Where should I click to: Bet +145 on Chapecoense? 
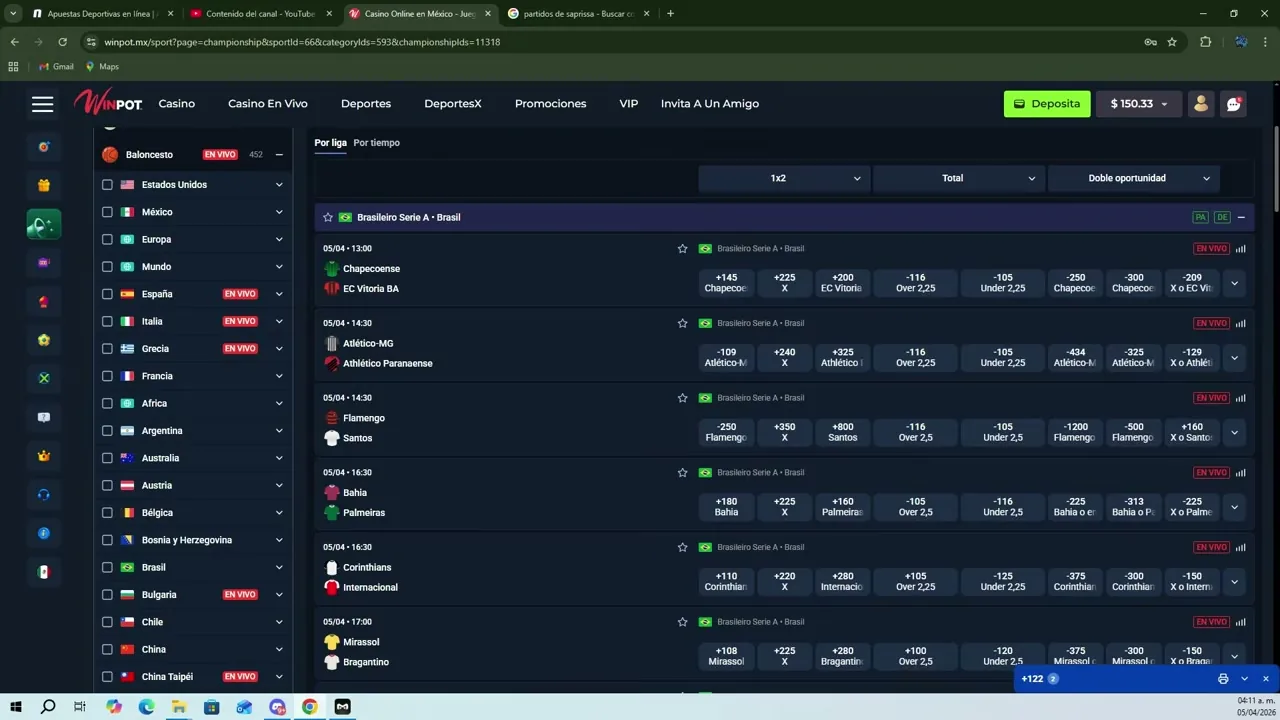[x=727, y=283]
